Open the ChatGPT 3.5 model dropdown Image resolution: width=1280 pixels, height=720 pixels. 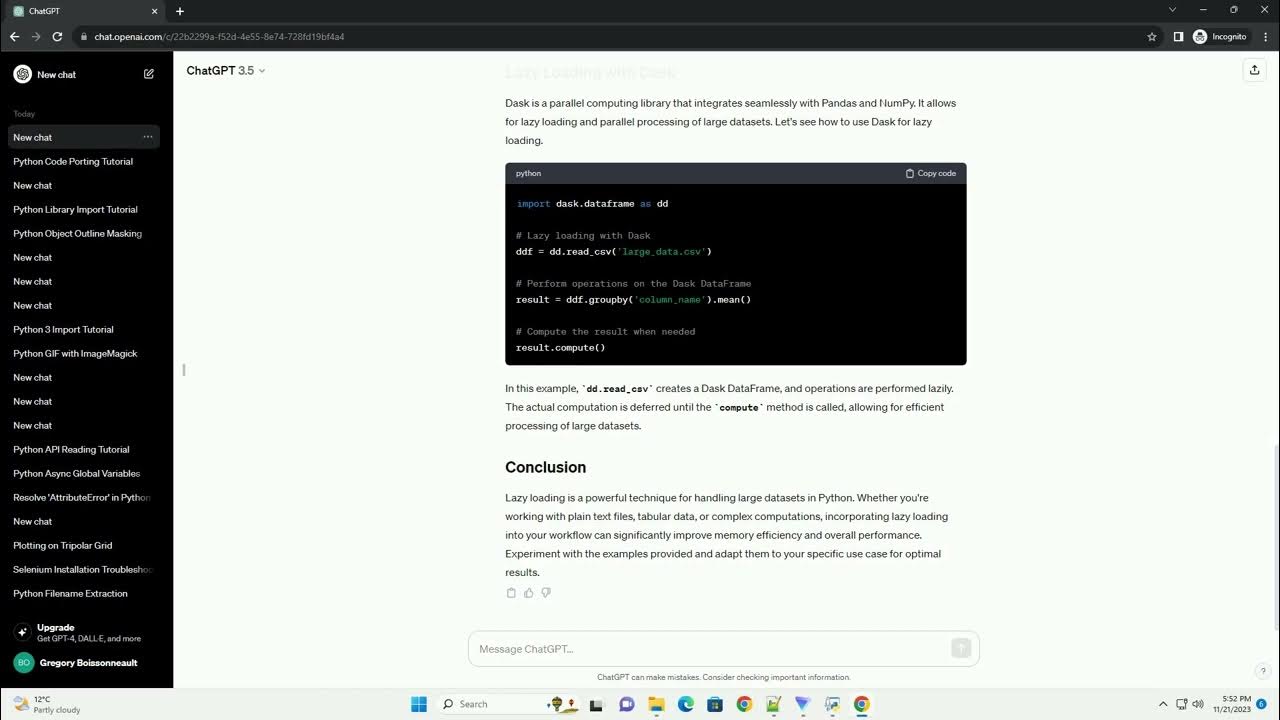point(226,70)
